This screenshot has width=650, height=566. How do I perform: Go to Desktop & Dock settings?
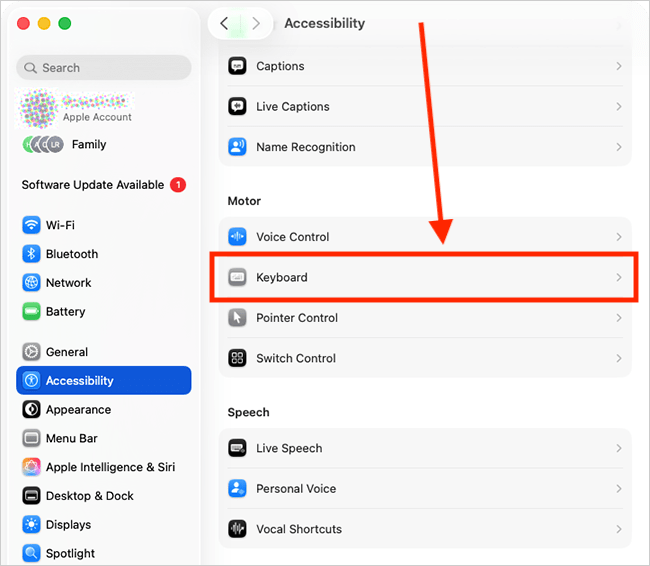point(90,496)
